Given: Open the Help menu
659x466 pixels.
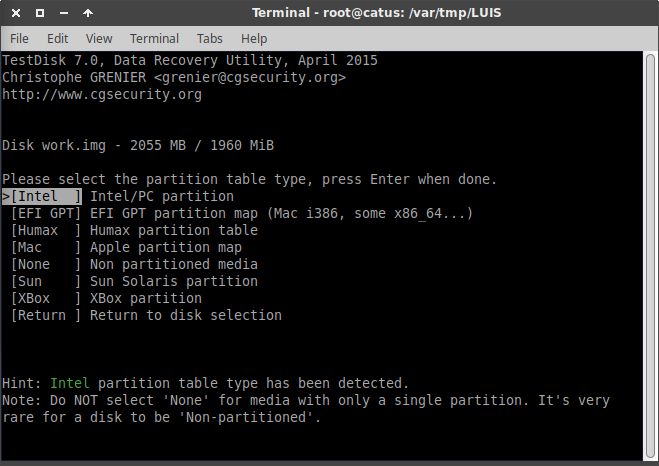Looking at the screenshot, I should pyautogui.click(x=254, y=38).
